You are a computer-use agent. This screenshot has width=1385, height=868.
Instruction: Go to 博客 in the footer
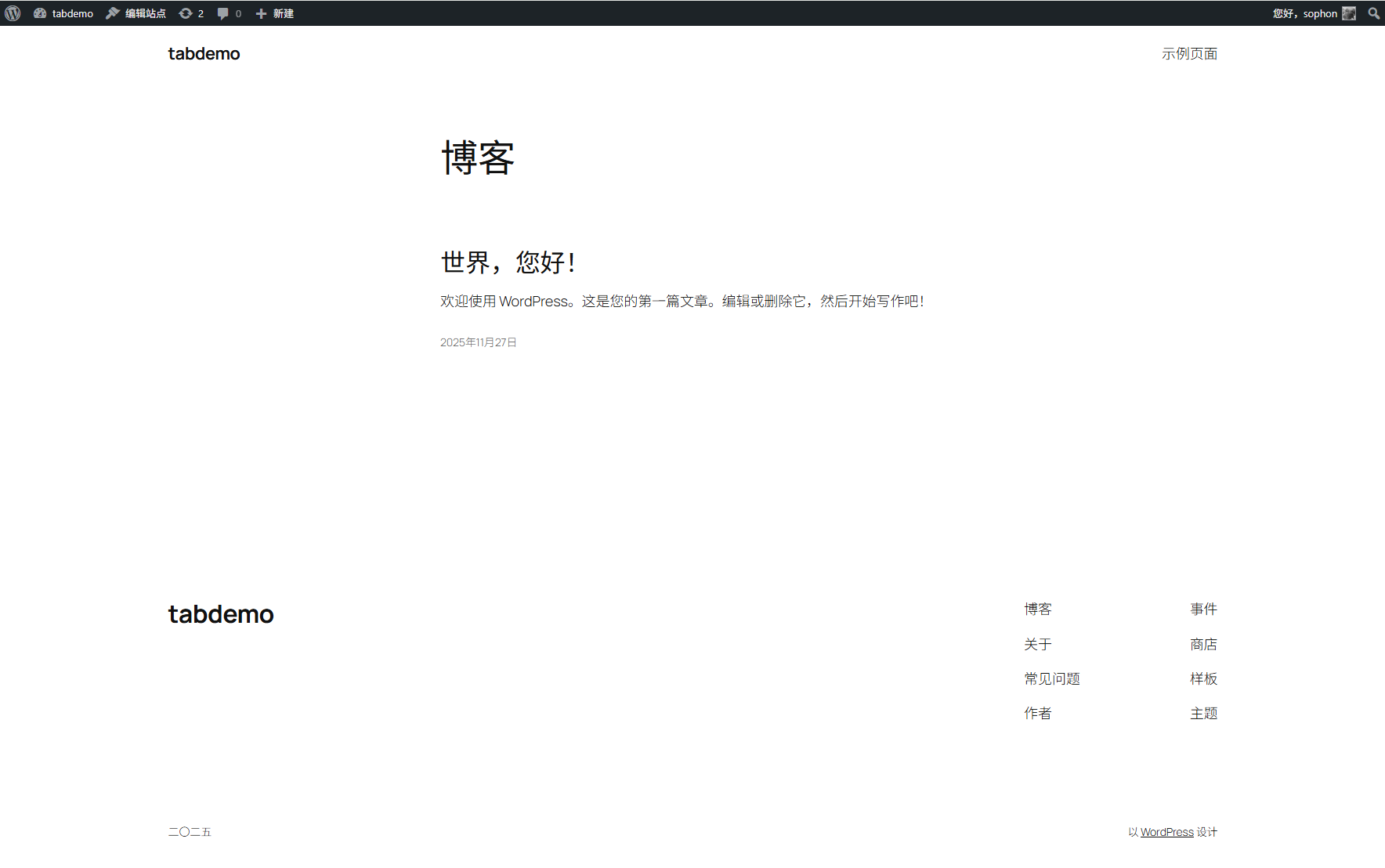pyautogui.click(x=1037, y=609)
